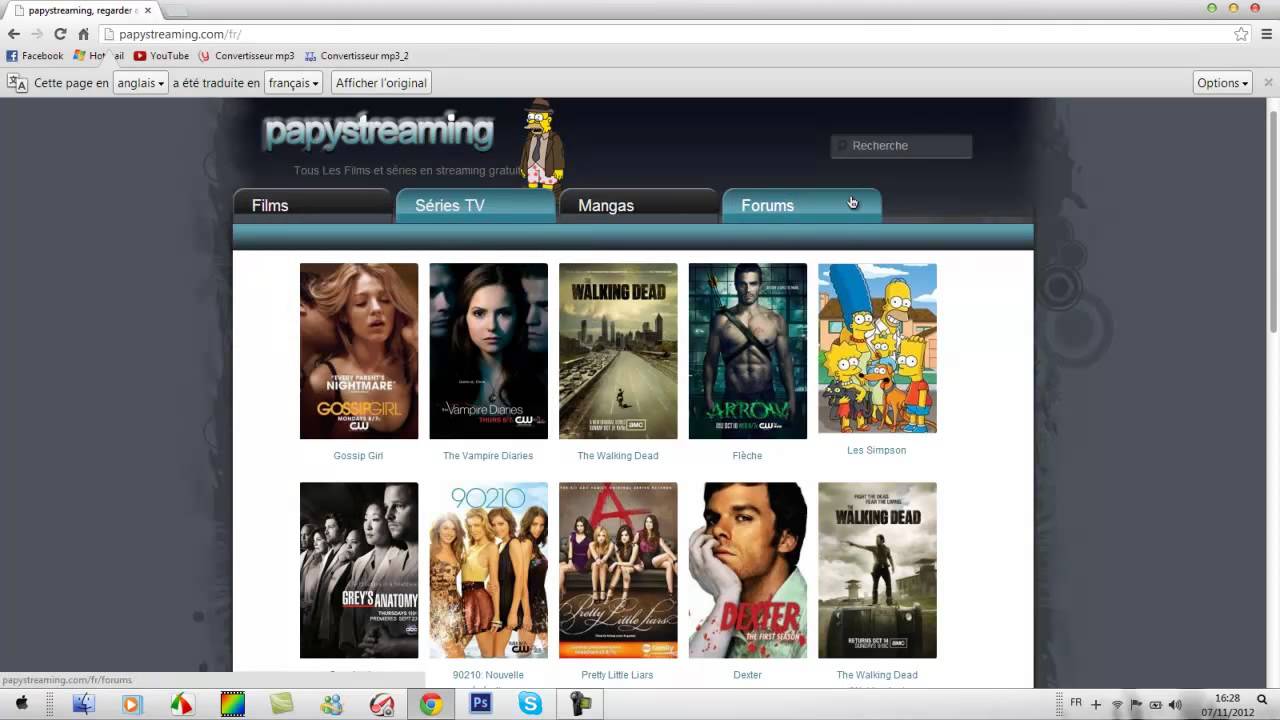
Task: Click the Action Center flag tray icon
Action: [x=1136, y=704]
